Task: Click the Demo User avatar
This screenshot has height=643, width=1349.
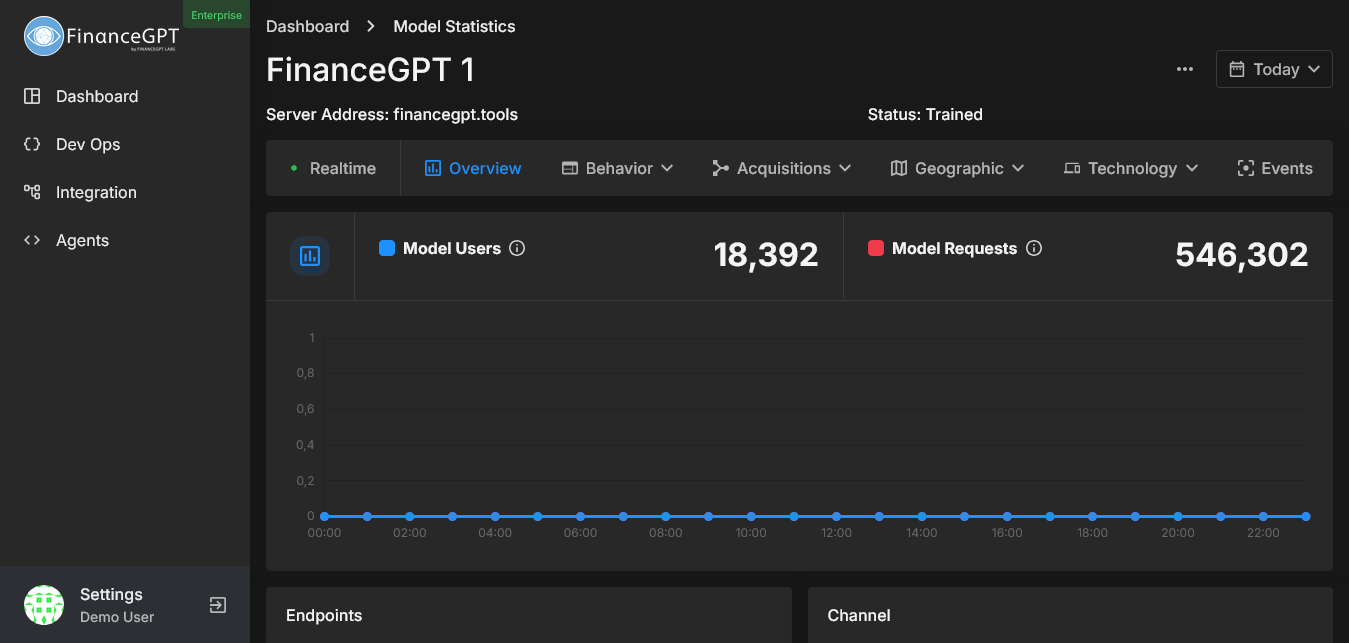Action: [x=44, y=605]
